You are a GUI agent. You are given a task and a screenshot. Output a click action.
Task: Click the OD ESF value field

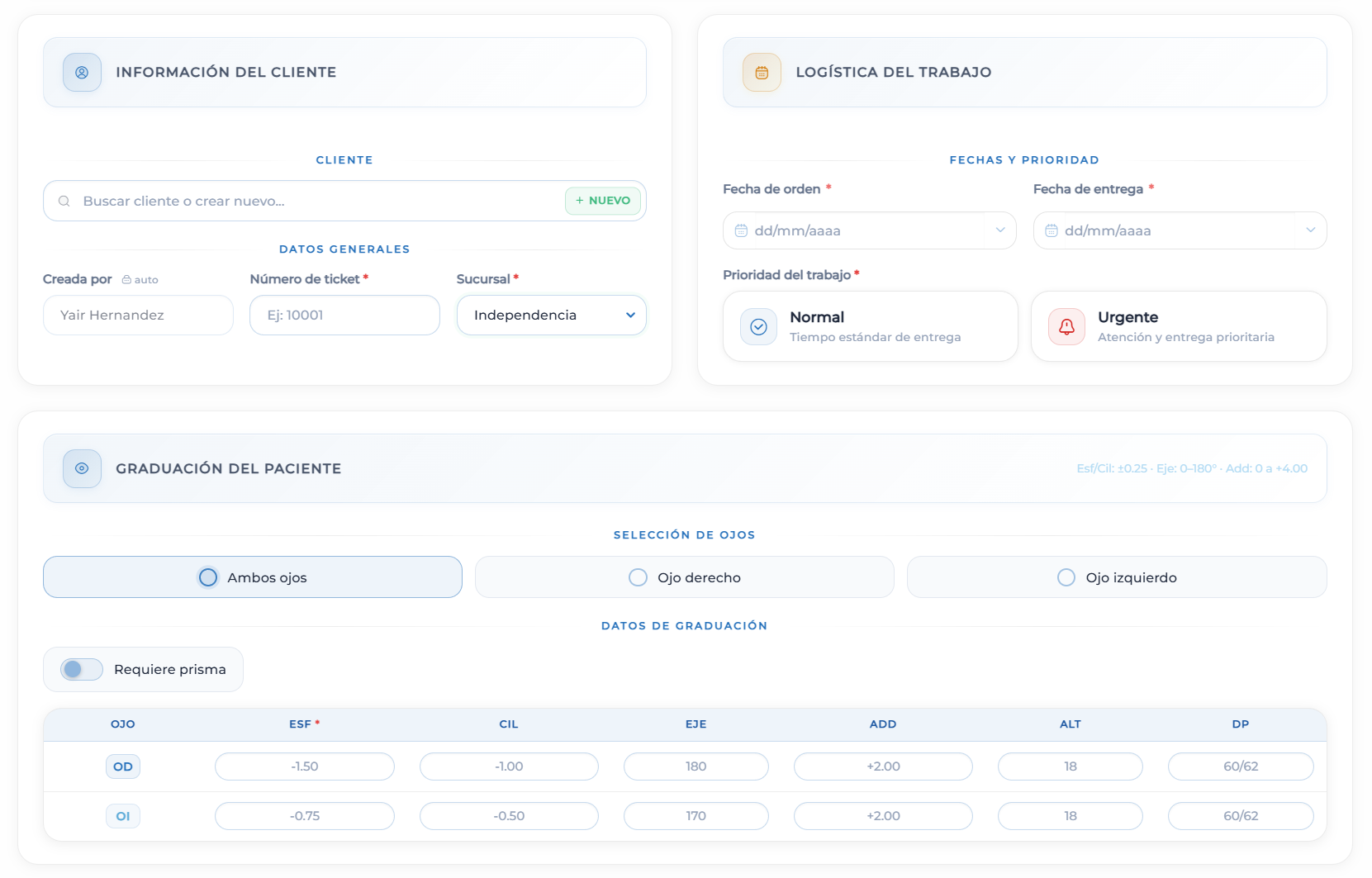click(x=304, y=766)
